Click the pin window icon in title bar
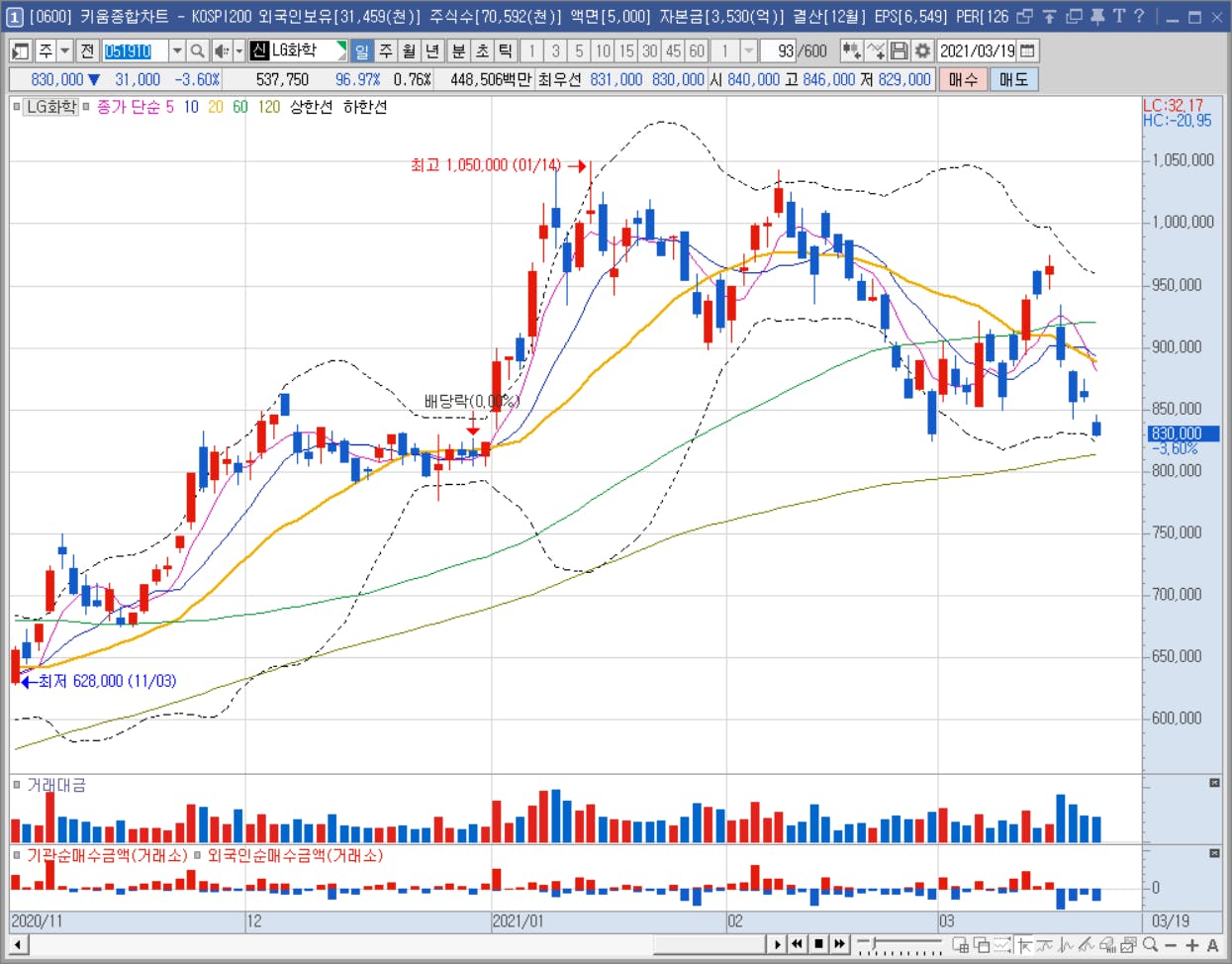1232x964 pixels. click(1097, 16)
